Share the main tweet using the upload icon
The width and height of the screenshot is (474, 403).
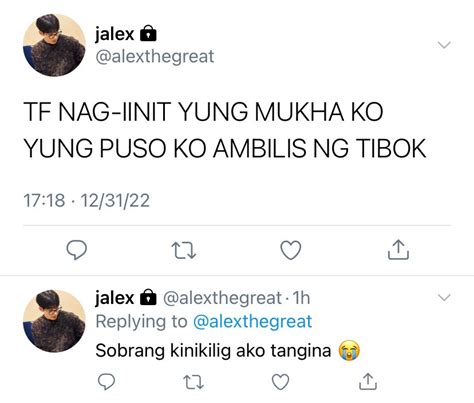click(x=398, y=250)
